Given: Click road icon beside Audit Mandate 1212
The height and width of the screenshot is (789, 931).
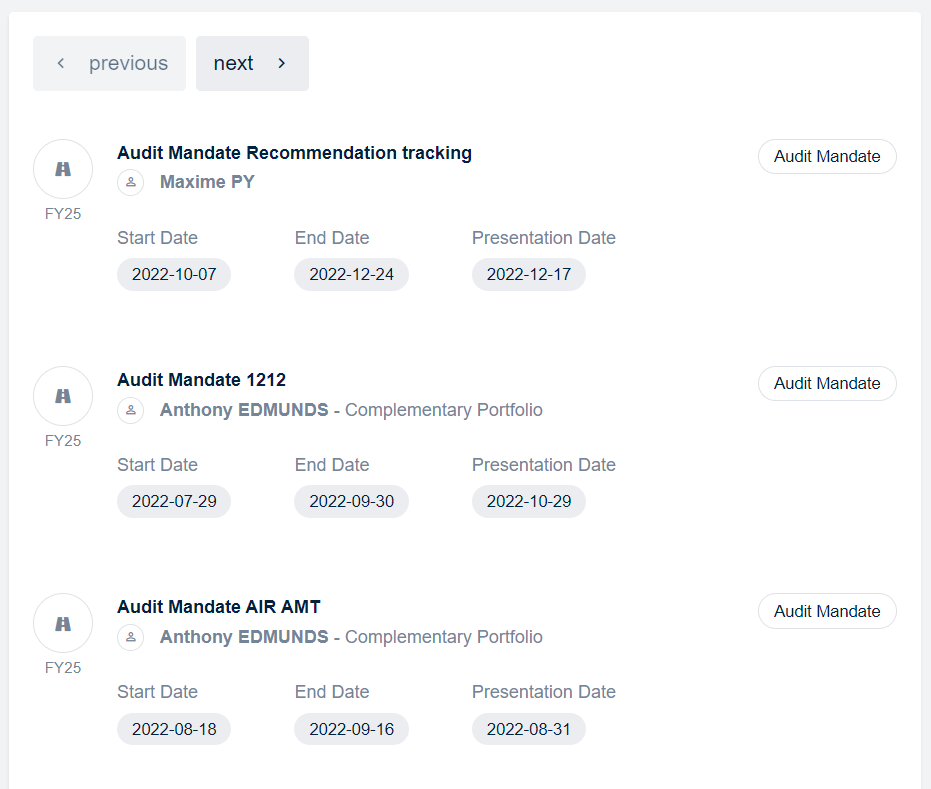Looking at the screenshot, I should 63,396.
